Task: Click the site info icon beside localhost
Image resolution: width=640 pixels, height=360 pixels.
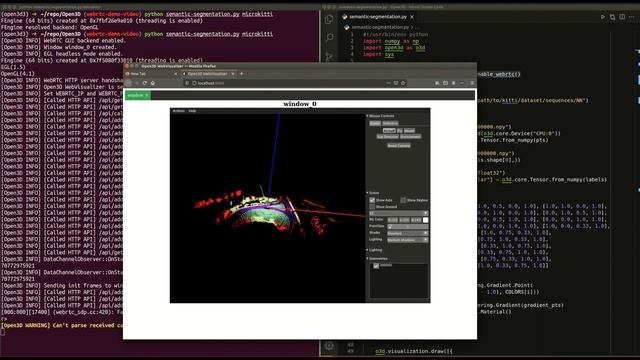Action: click(194, 83)
